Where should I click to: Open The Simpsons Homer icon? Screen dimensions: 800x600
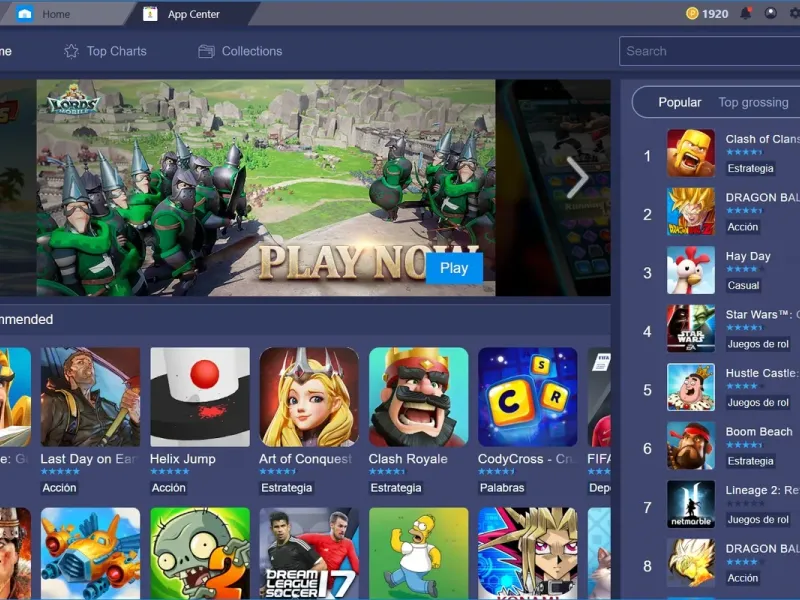click(418, 553)
